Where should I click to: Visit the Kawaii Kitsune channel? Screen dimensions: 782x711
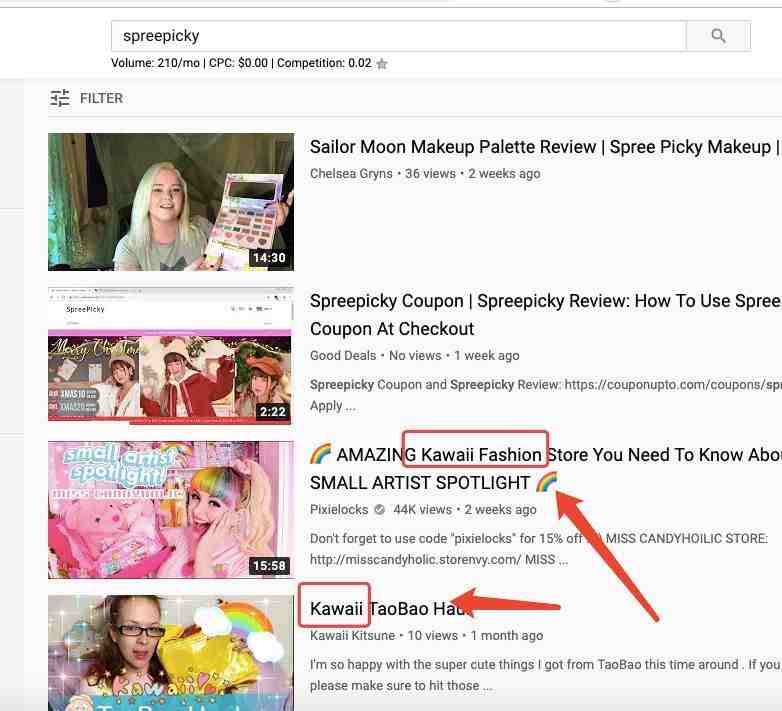click(x=352, y=636)
